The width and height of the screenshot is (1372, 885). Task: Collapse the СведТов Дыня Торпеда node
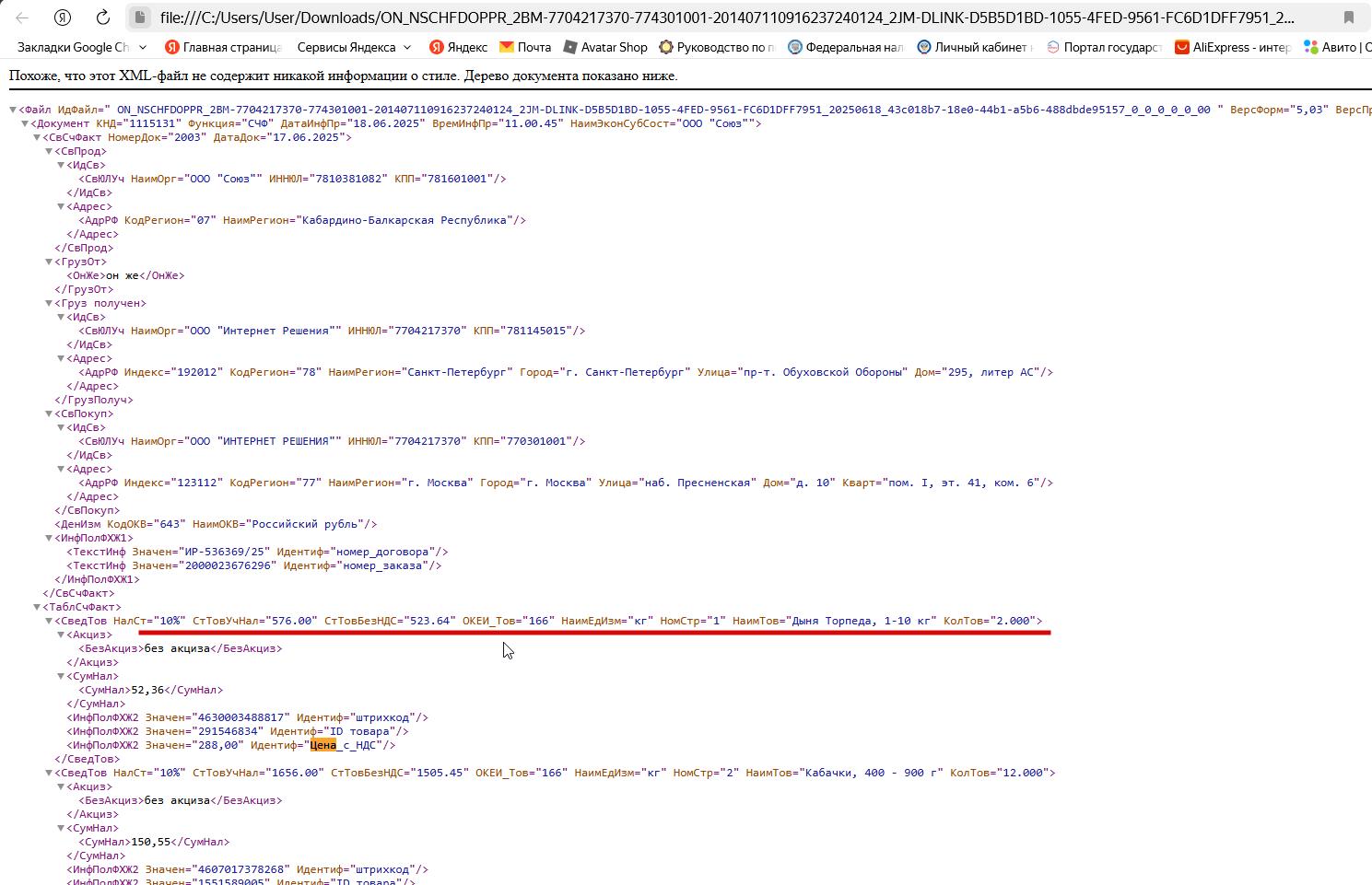49,621
